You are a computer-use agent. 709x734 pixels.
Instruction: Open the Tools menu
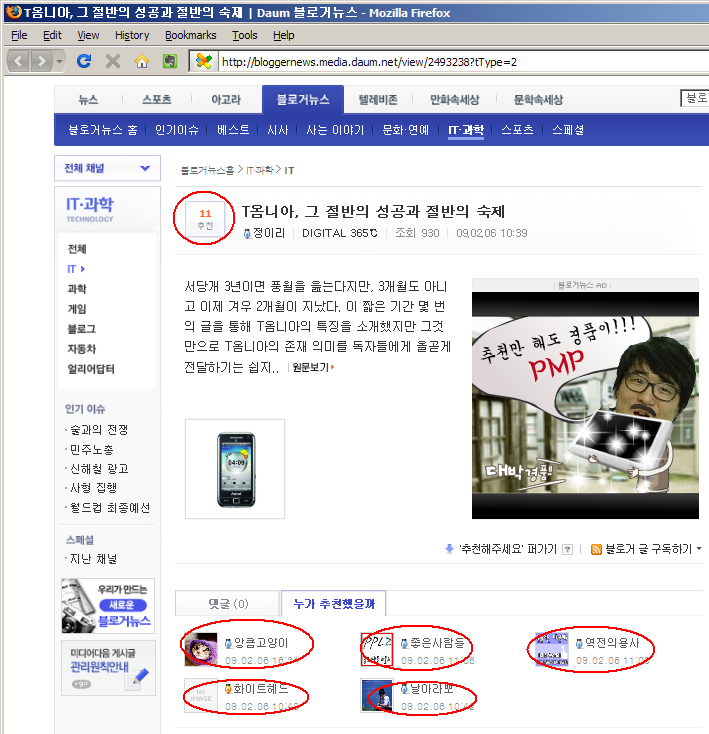tap(245, 35)
